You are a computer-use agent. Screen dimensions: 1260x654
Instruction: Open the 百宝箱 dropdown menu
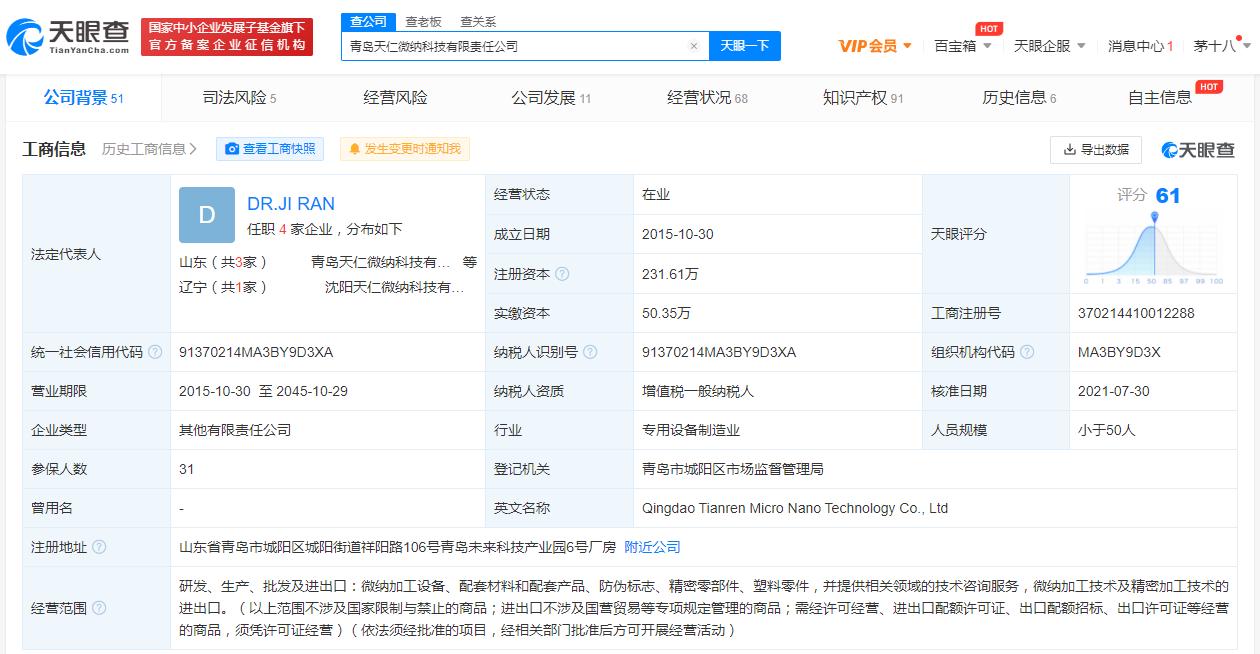(962, 46)
